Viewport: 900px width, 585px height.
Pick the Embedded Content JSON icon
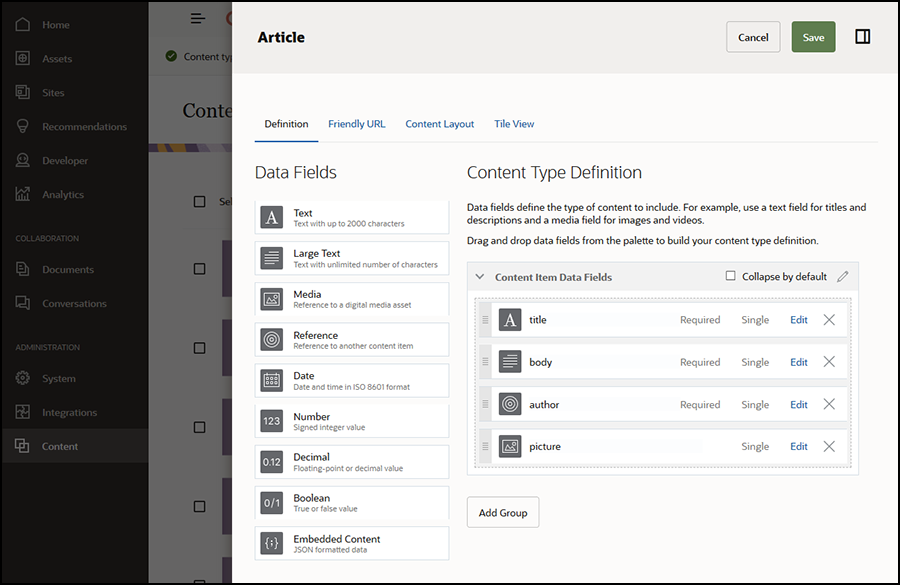click(x=271, y=543)
